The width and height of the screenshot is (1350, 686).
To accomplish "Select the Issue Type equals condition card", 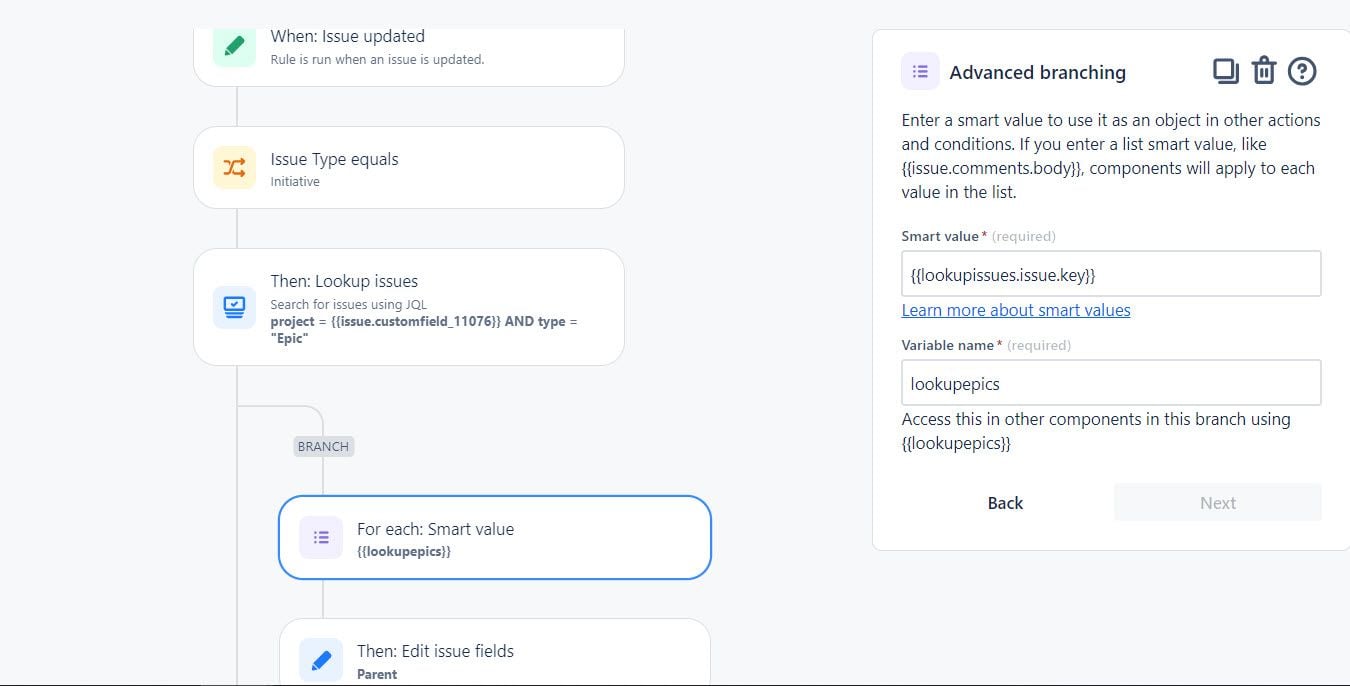I will point(409,168).
